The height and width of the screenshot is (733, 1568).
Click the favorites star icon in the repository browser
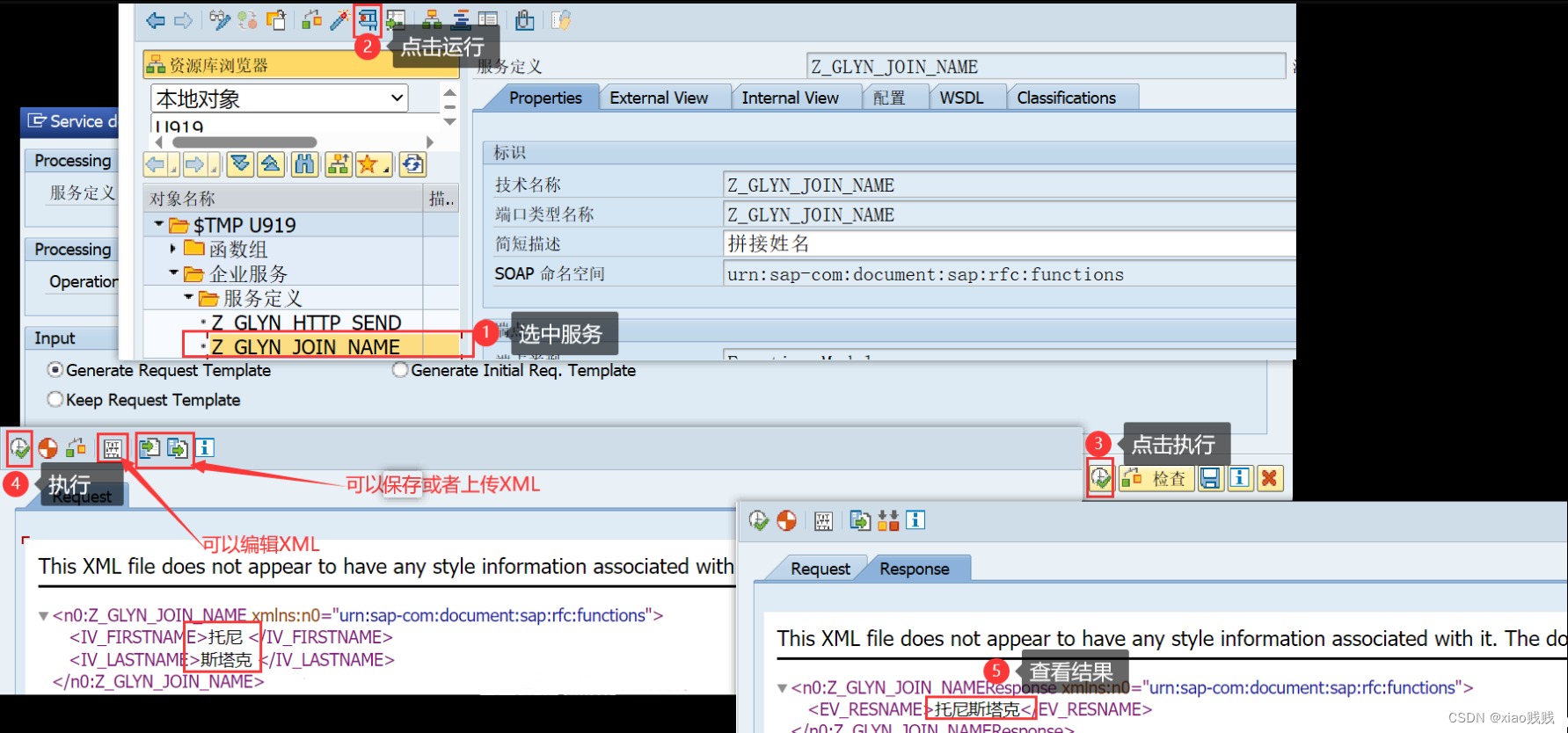click(368, 164)
